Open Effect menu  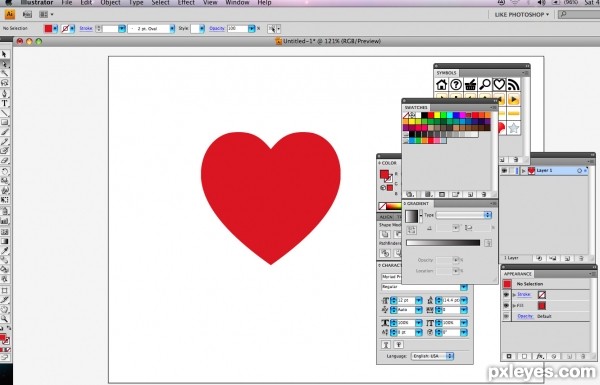click(186, 3)
